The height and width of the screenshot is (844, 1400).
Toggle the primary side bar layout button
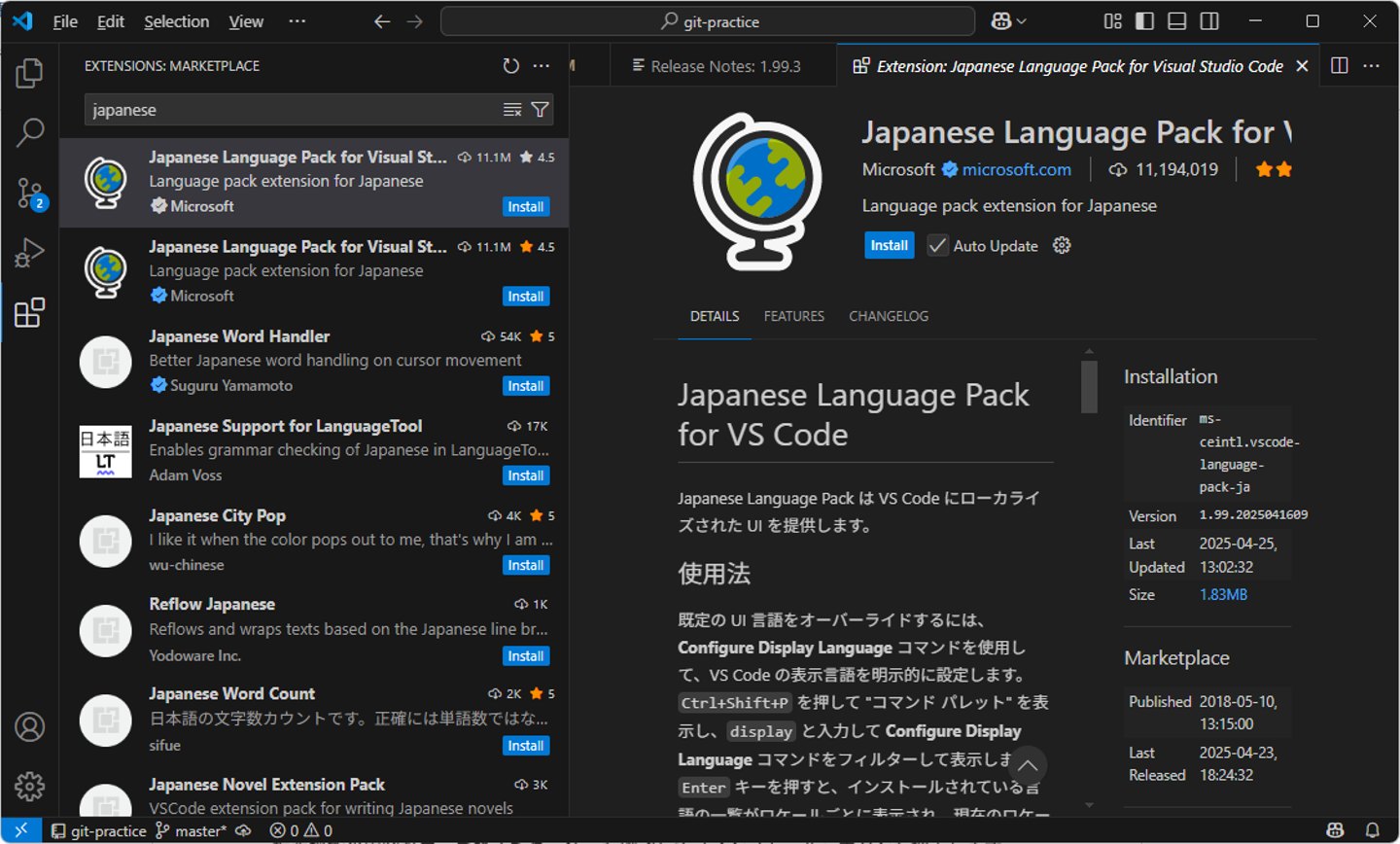1144,21
